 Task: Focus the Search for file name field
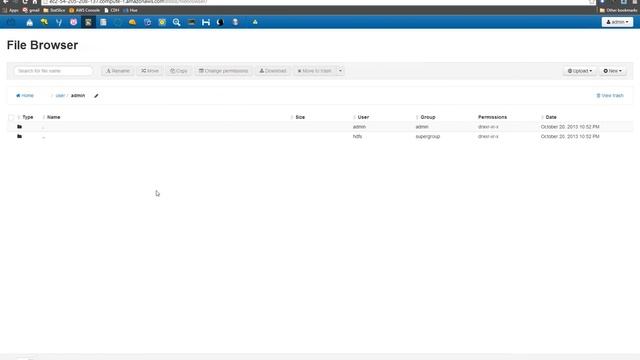(x=53, y=71)
